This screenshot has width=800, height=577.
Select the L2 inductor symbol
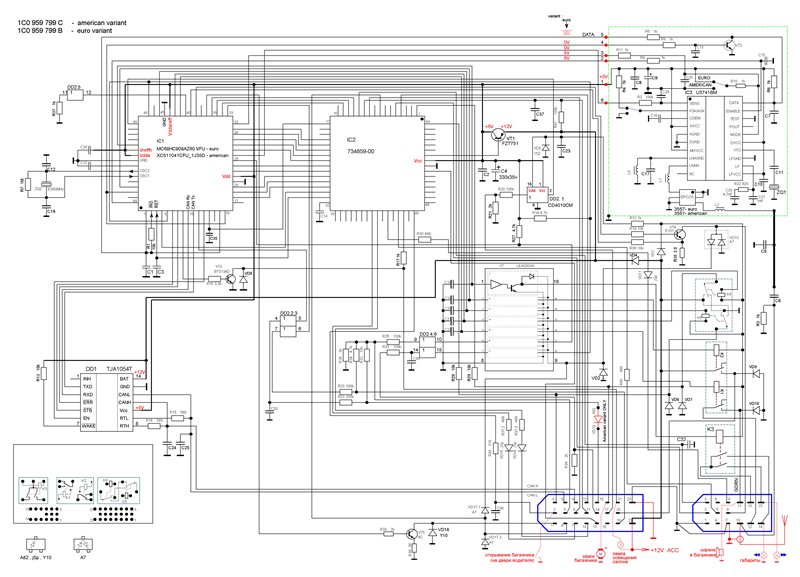tap(720, 209)
